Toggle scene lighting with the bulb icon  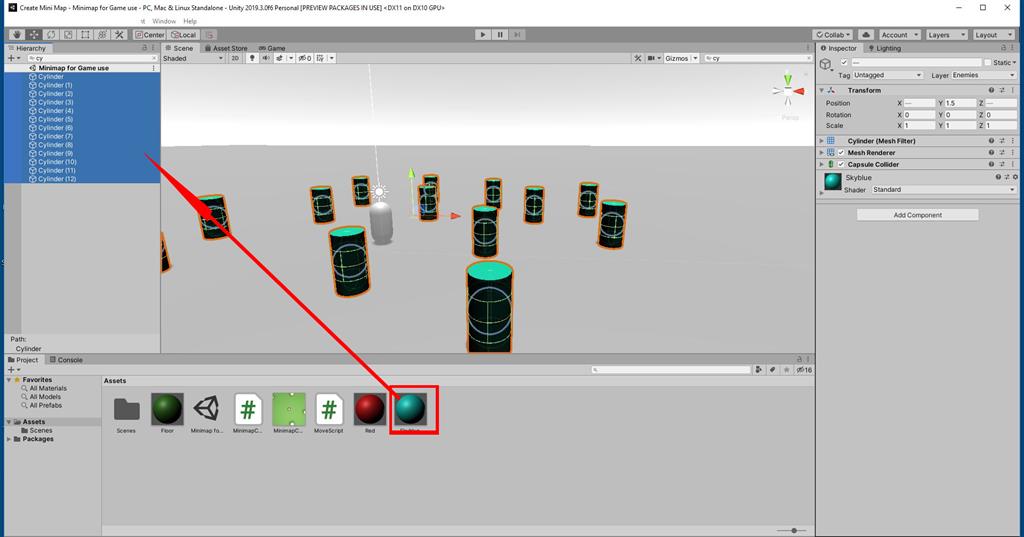(x=252, y=58)
